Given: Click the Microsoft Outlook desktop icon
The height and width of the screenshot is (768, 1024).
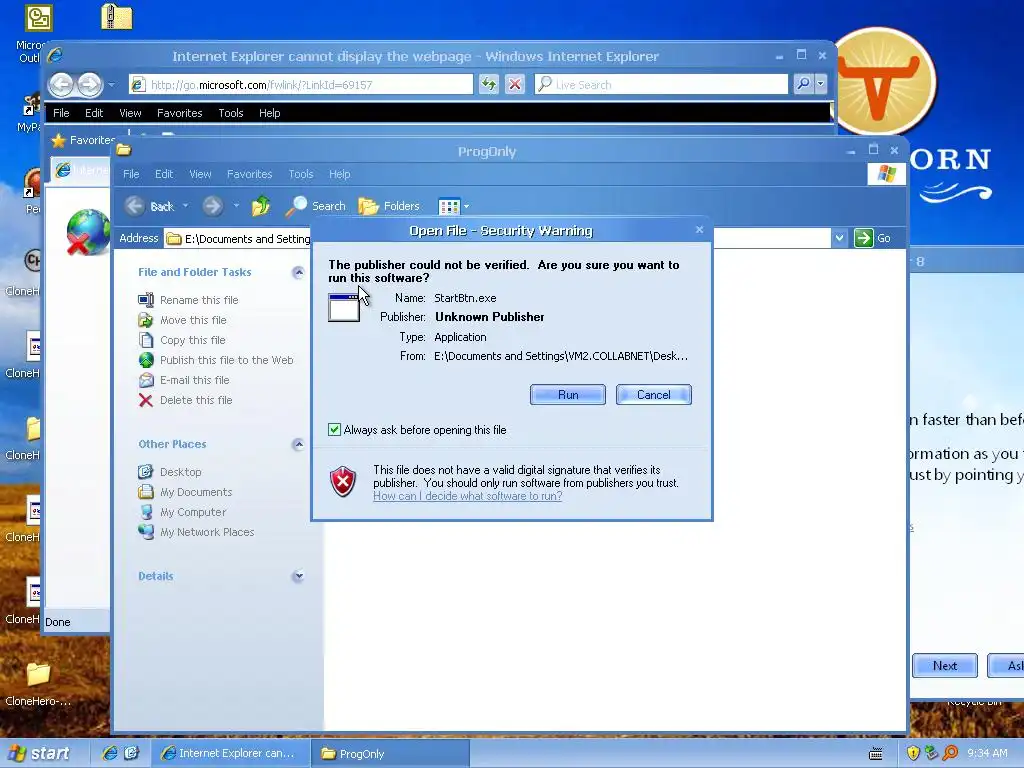Looking at the screenshot, I should click(x=38, y=18).
